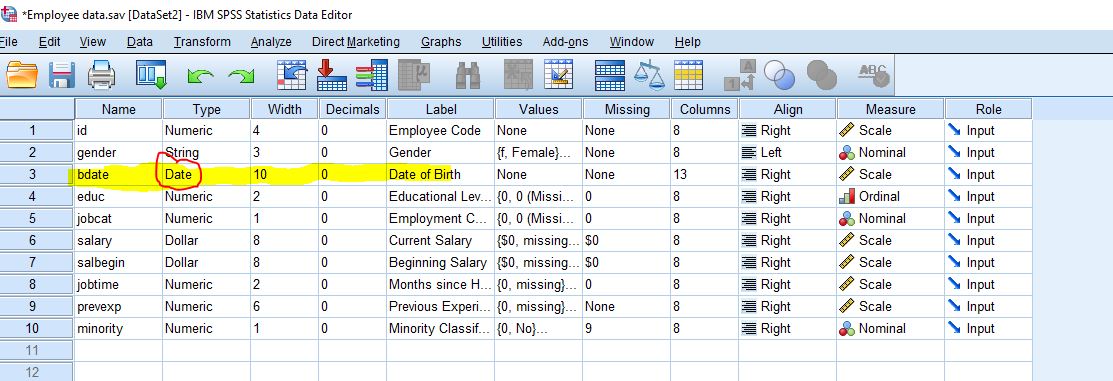Click the 'Date of Birth' label cell
The image size is (1113, 381).
click(x=441, y=175)
